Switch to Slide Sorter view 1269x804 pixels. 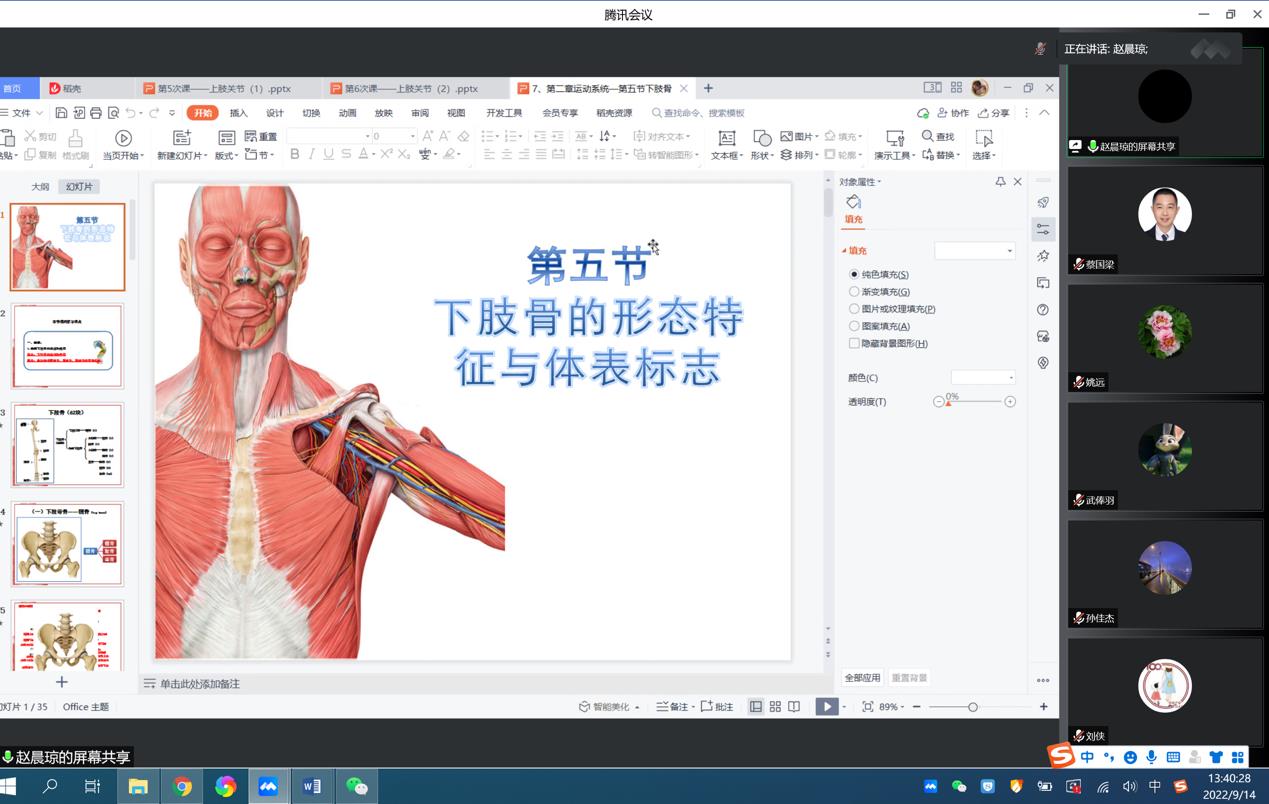pyautogui.click(x=775, y=707)
